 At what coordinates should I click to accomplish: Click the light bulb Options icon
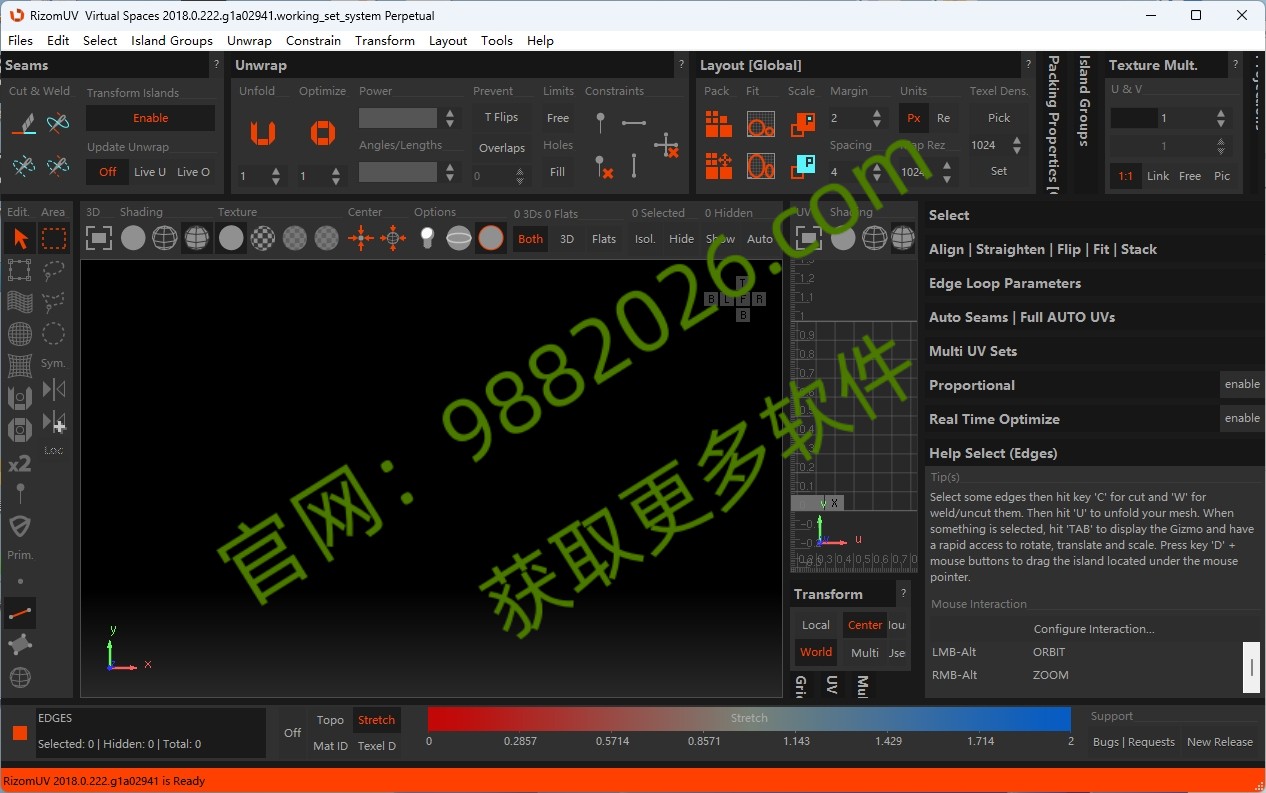[427, 238]
